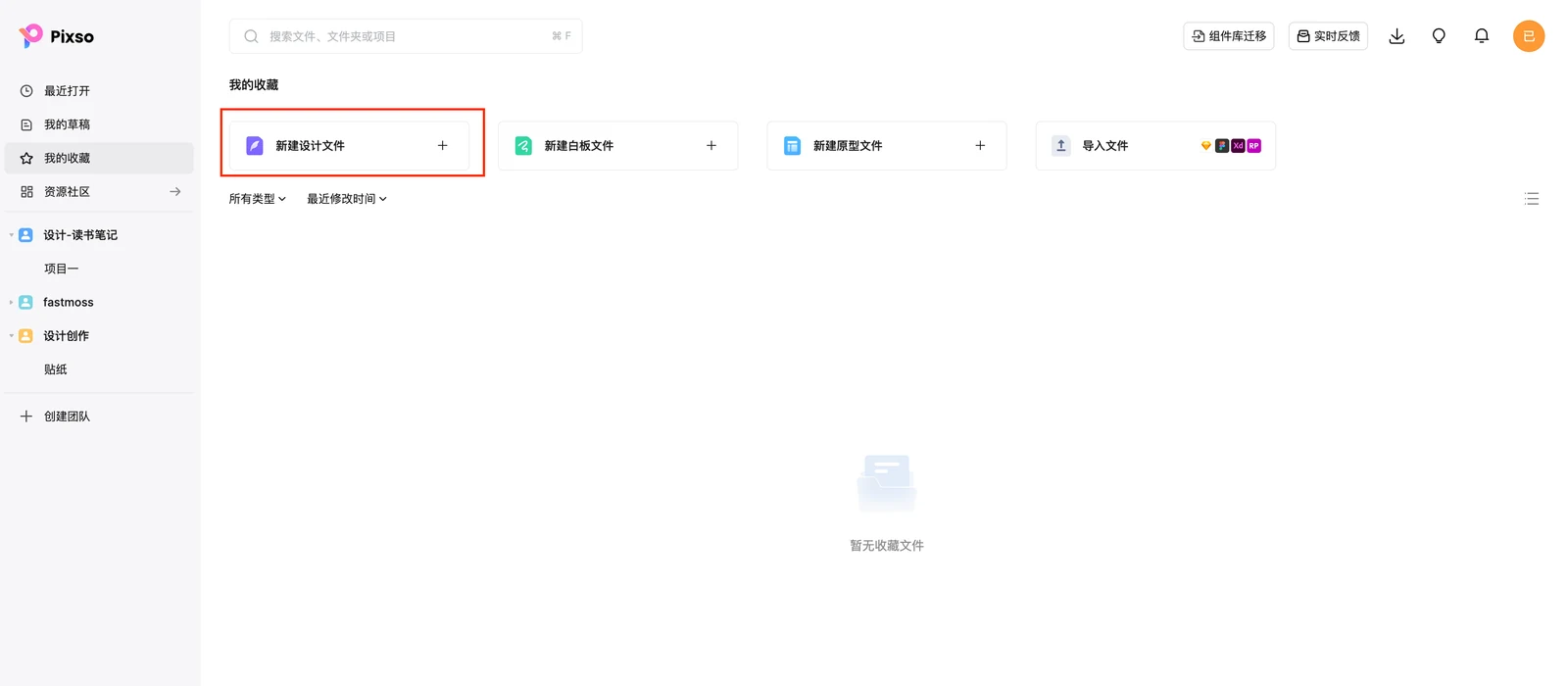Open the 设计创作 team
This screenshot has width=1568, height=686.
[66, 336]
